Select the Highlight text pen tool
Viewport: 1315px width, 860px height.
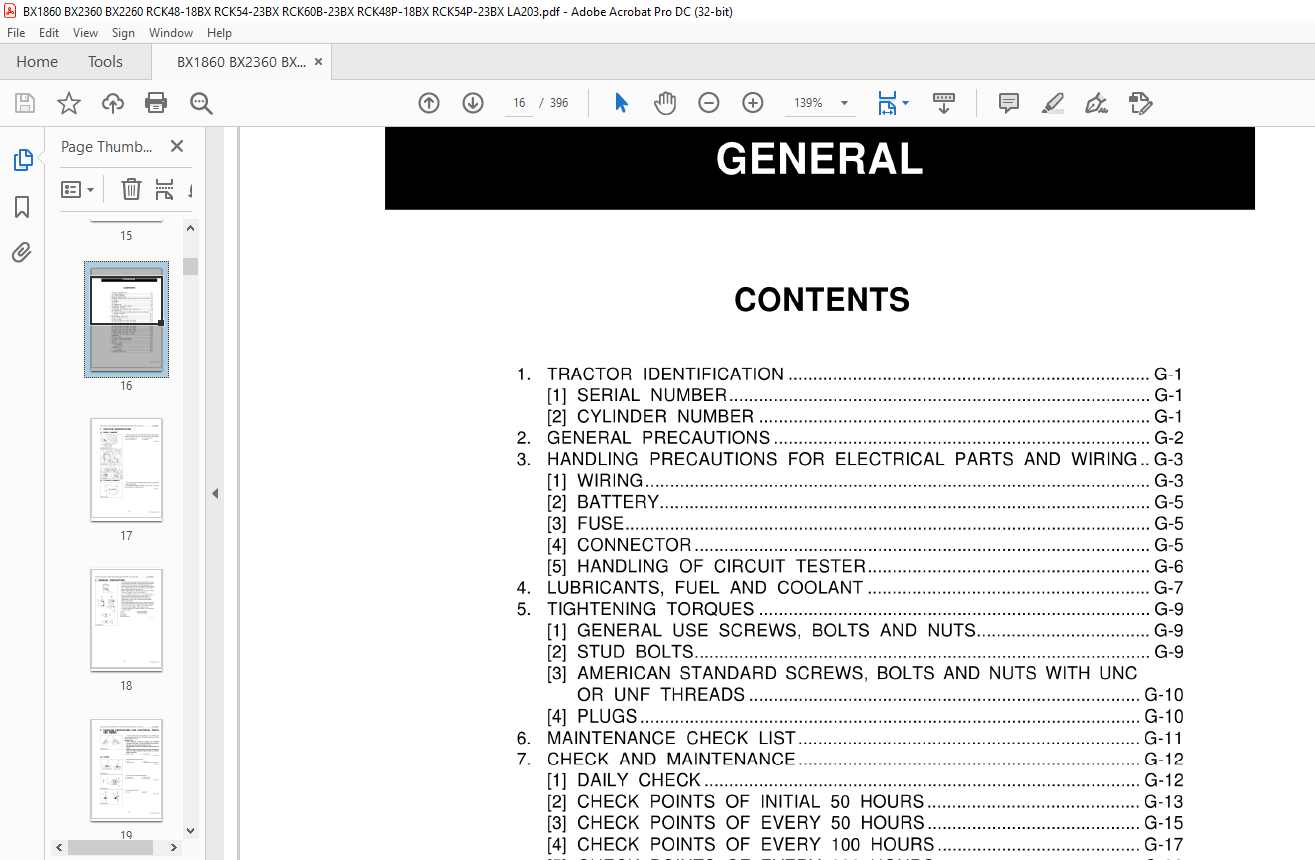tap(1052, 103)
